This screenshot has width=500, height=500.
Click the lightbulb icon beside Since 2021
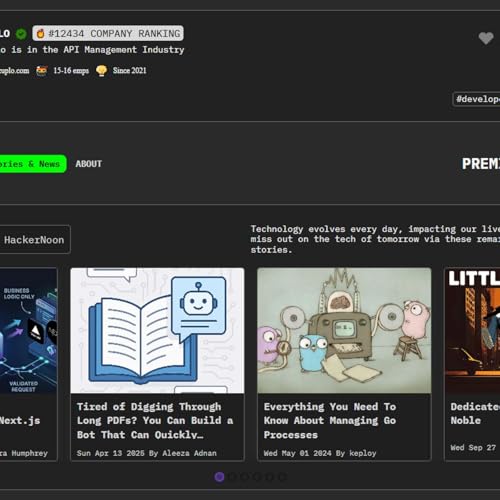102,71
